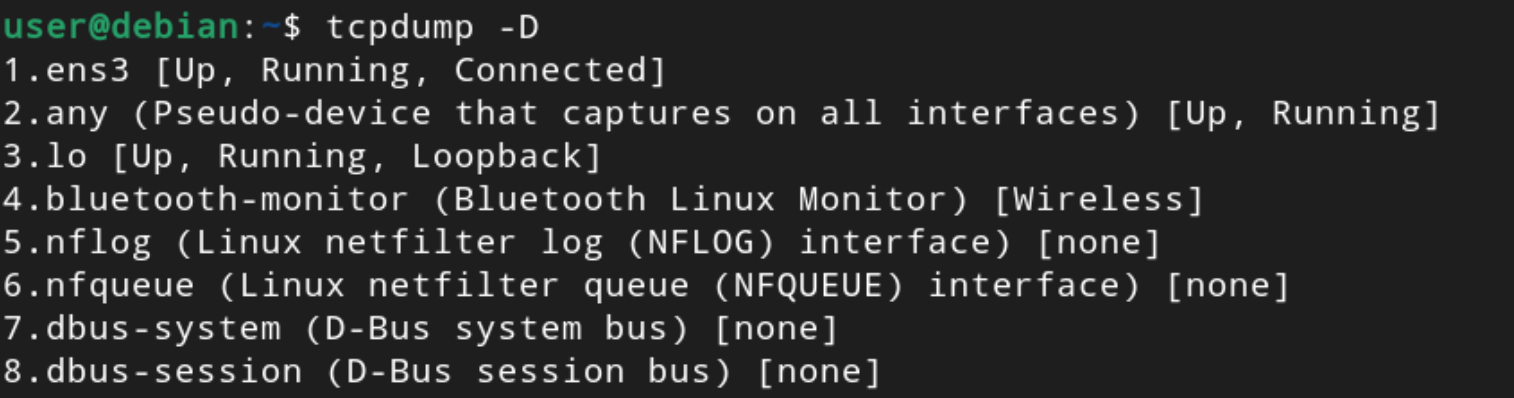Click the user@debian prompt text

120,27
